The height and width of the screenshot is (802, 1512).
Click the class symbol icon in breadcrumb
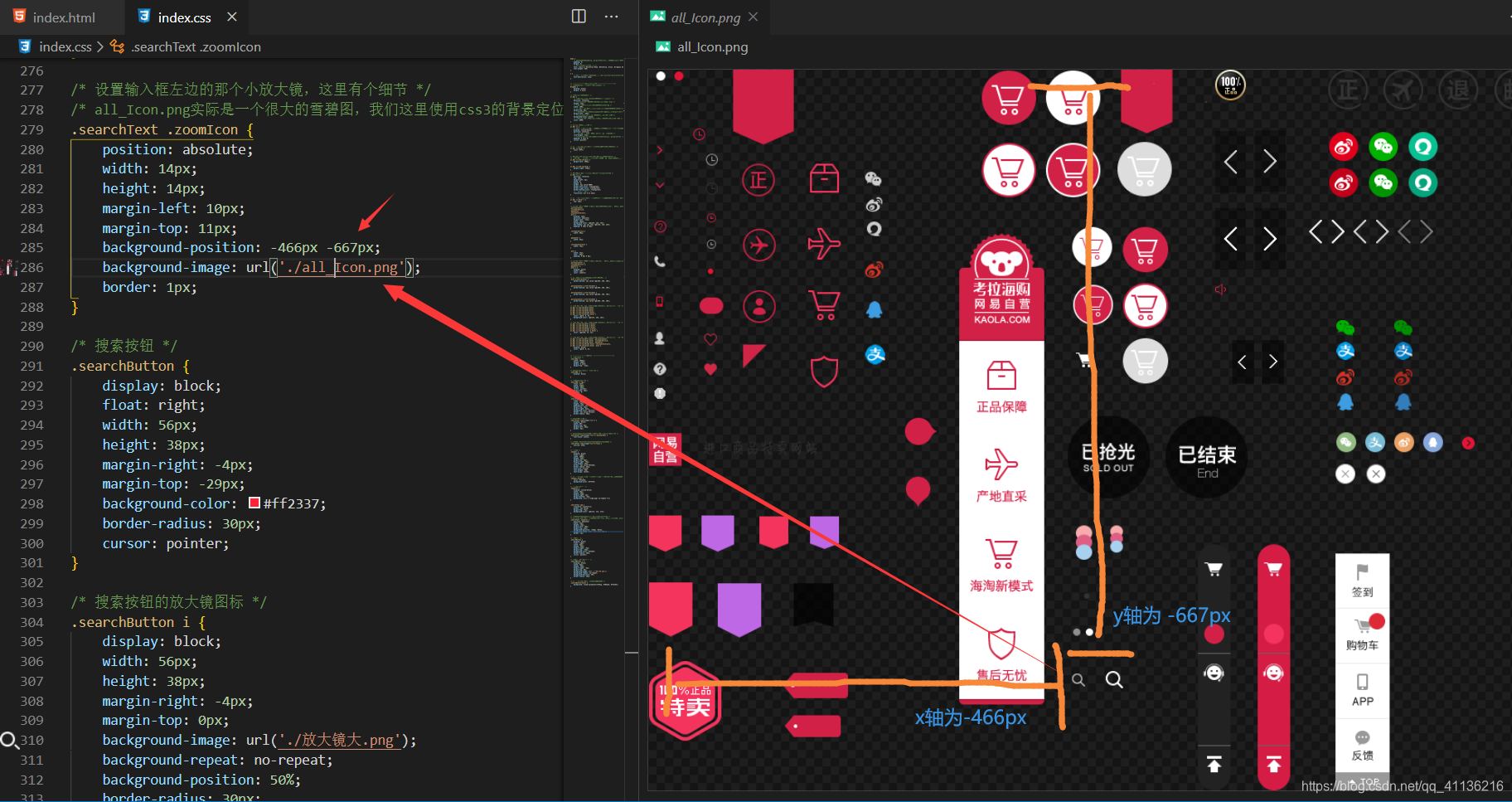point(118,46)
